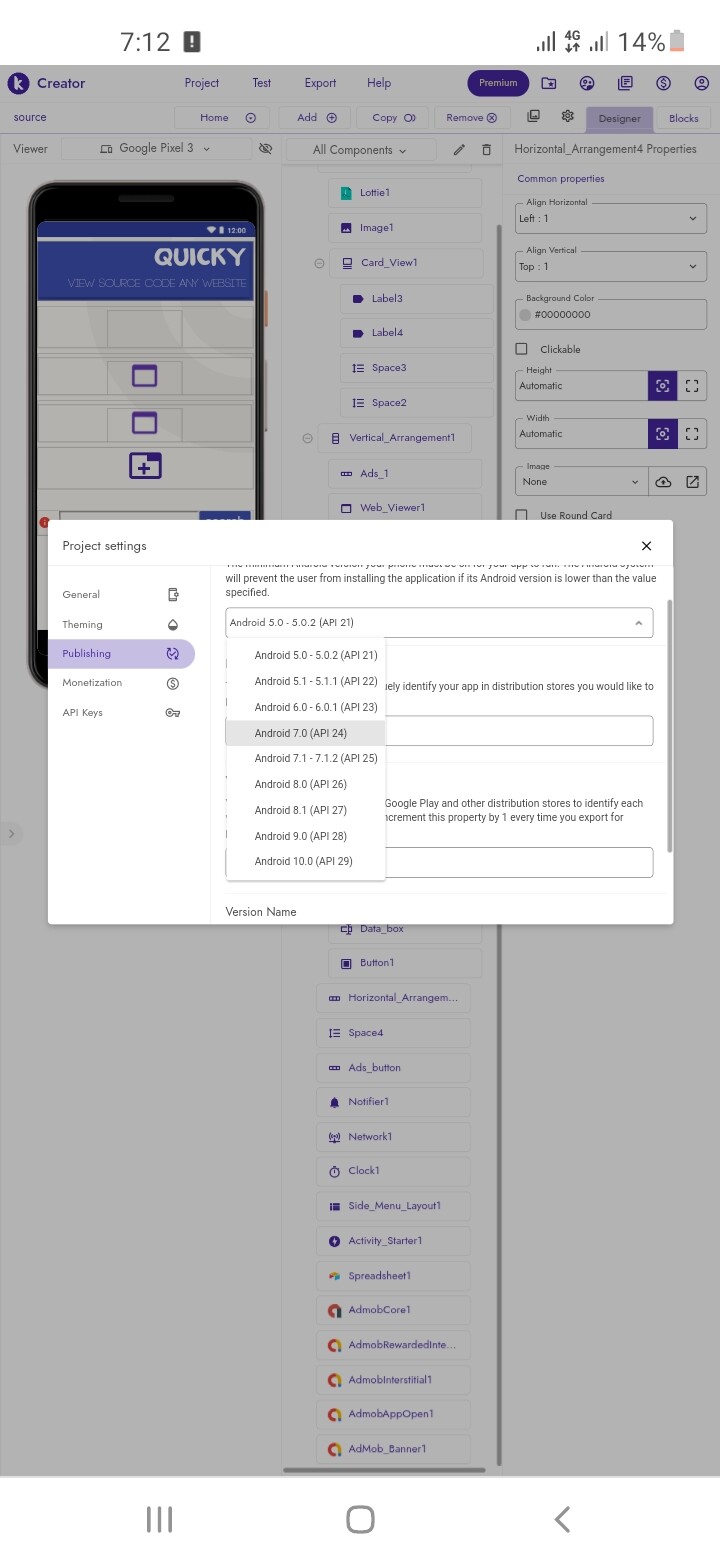Open the account profile icon
The width and height of the screenshot is (720, 1560).
(701, 83)
